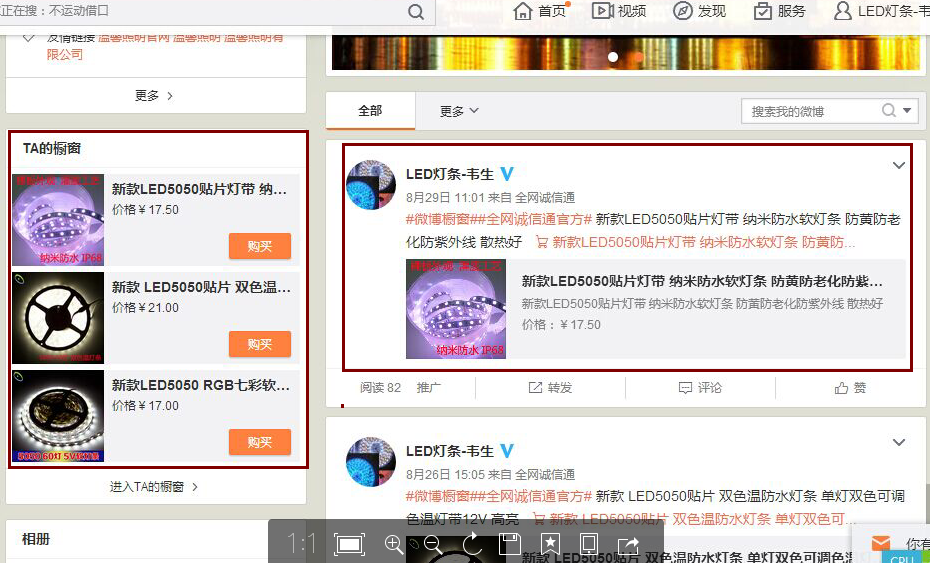This screenshot has width=930, height=563.
Task: Open the second showcase product thumbnail
Action: pyautogui.click(x=58, y=318)
